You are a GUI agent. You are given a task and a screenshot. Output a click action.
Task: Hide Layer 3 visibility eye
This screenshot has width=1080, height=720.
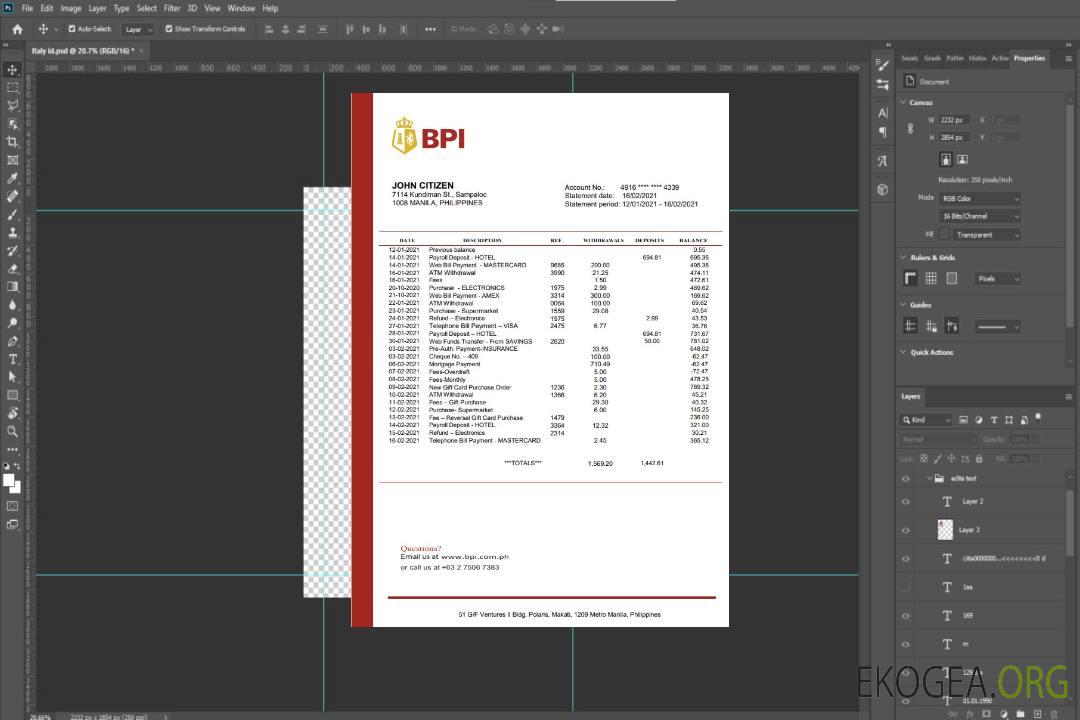click(x=906, y=531)
